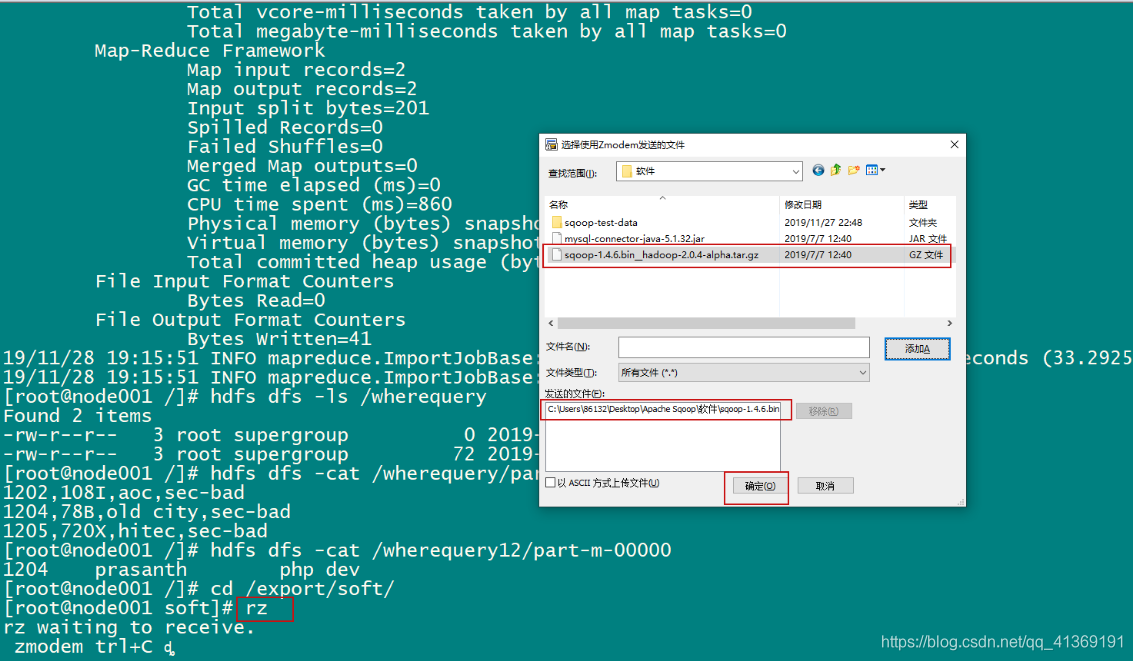This screenshot has height=661, width=1133.
Task: Close the Zmodem file selection dialog
Action: (x=954, y=144)
